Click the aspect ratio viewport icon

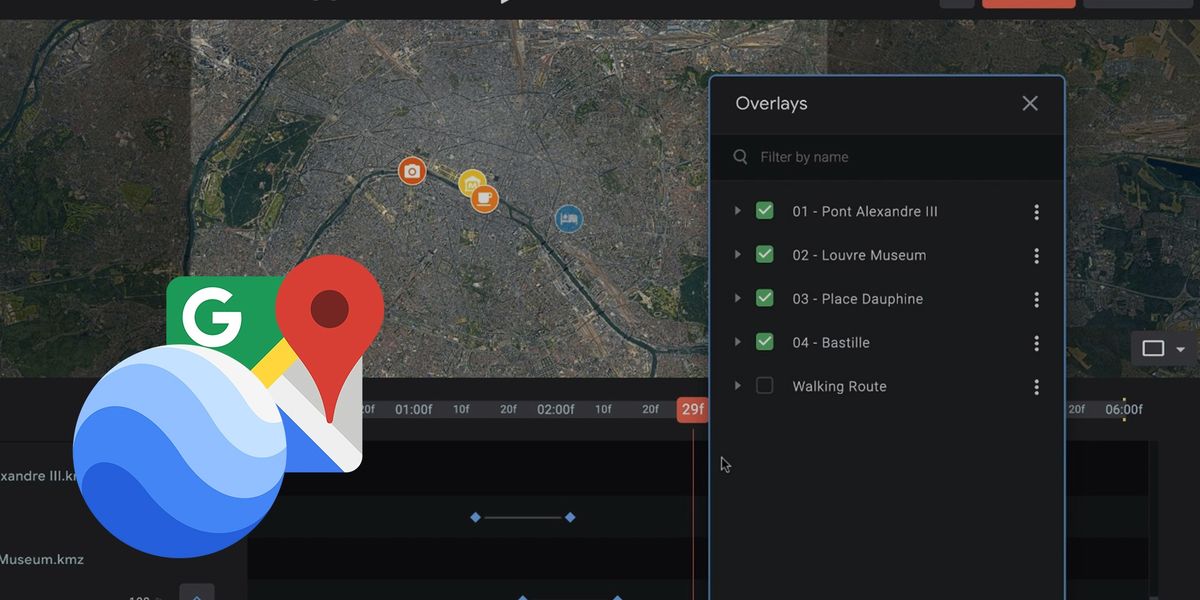pyautogui.click(x=1152, y=348)
